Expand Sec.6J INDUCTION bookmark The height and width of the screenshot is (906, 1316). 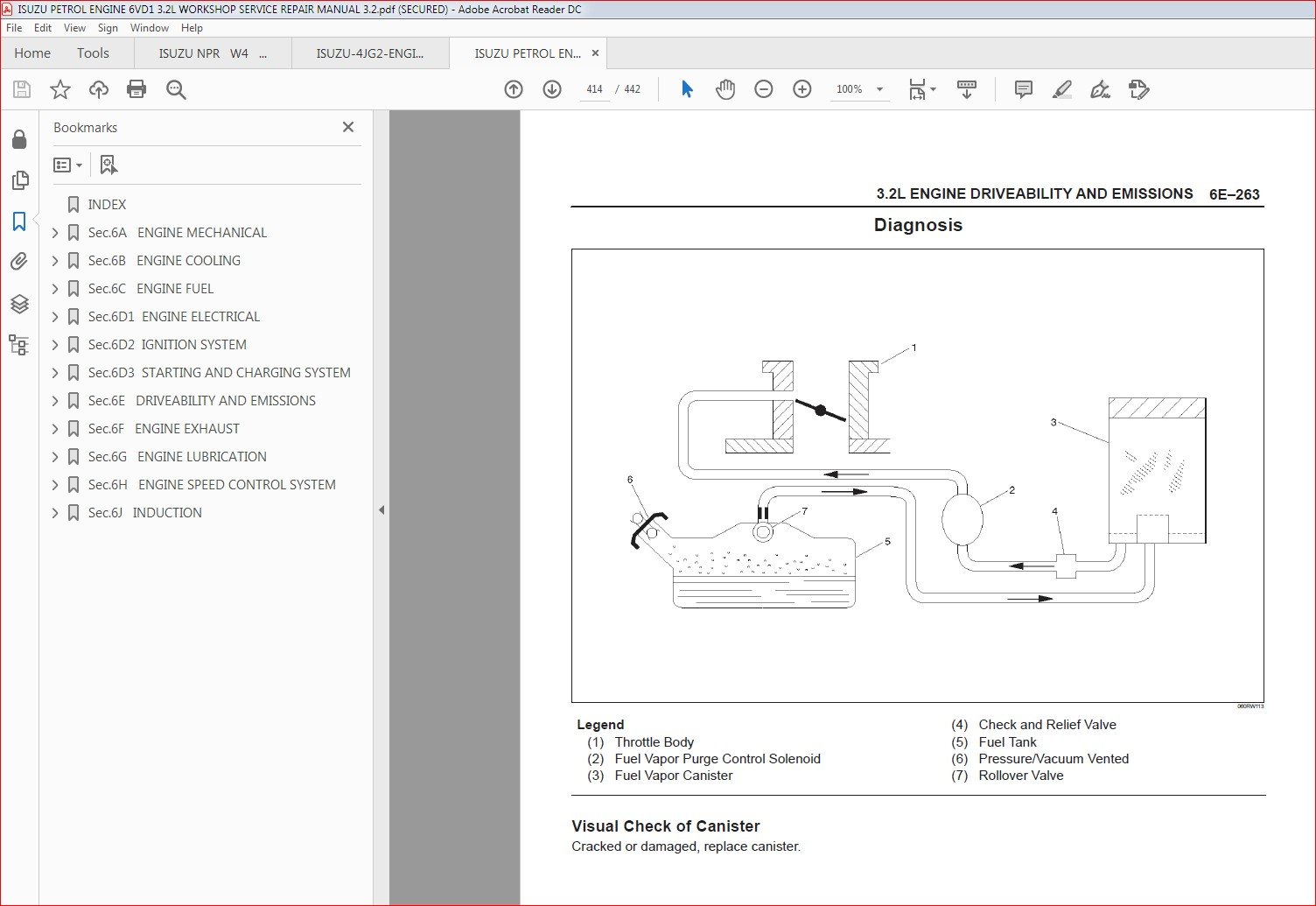point(55,513)
